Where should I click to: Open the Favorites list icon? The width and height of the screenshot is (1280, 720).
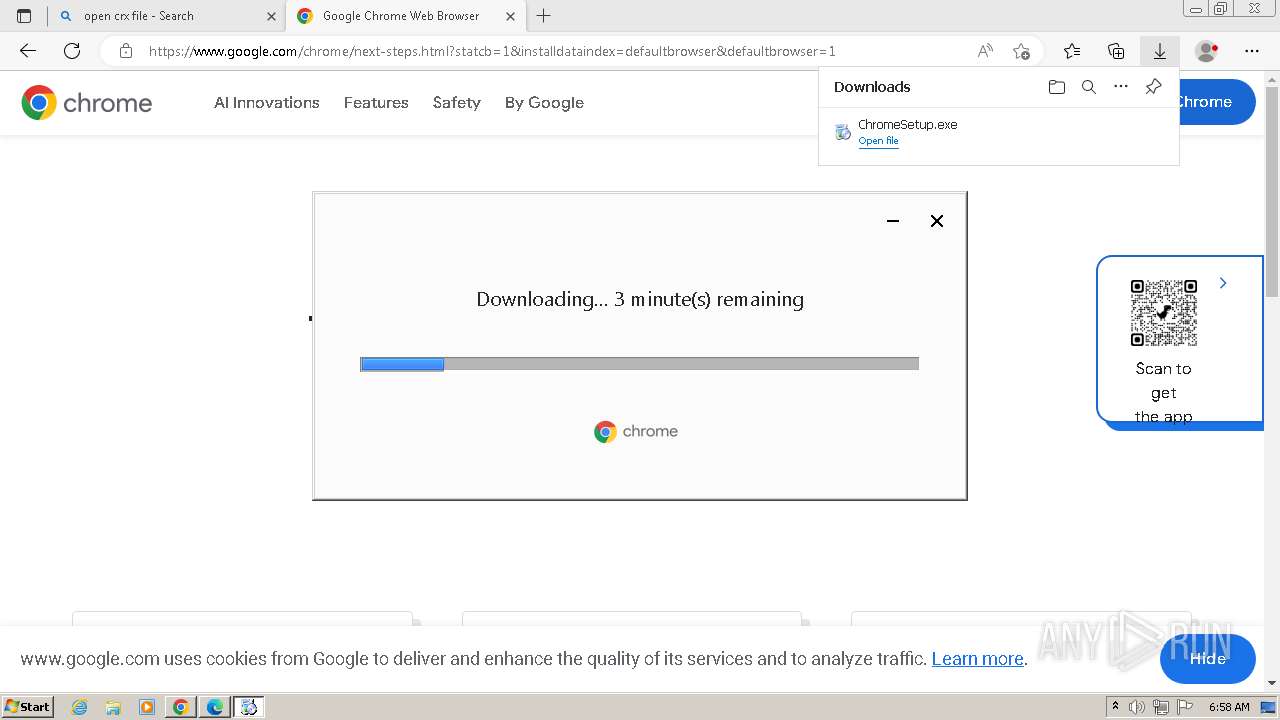pyautogui.click(x=1072, y=51)
